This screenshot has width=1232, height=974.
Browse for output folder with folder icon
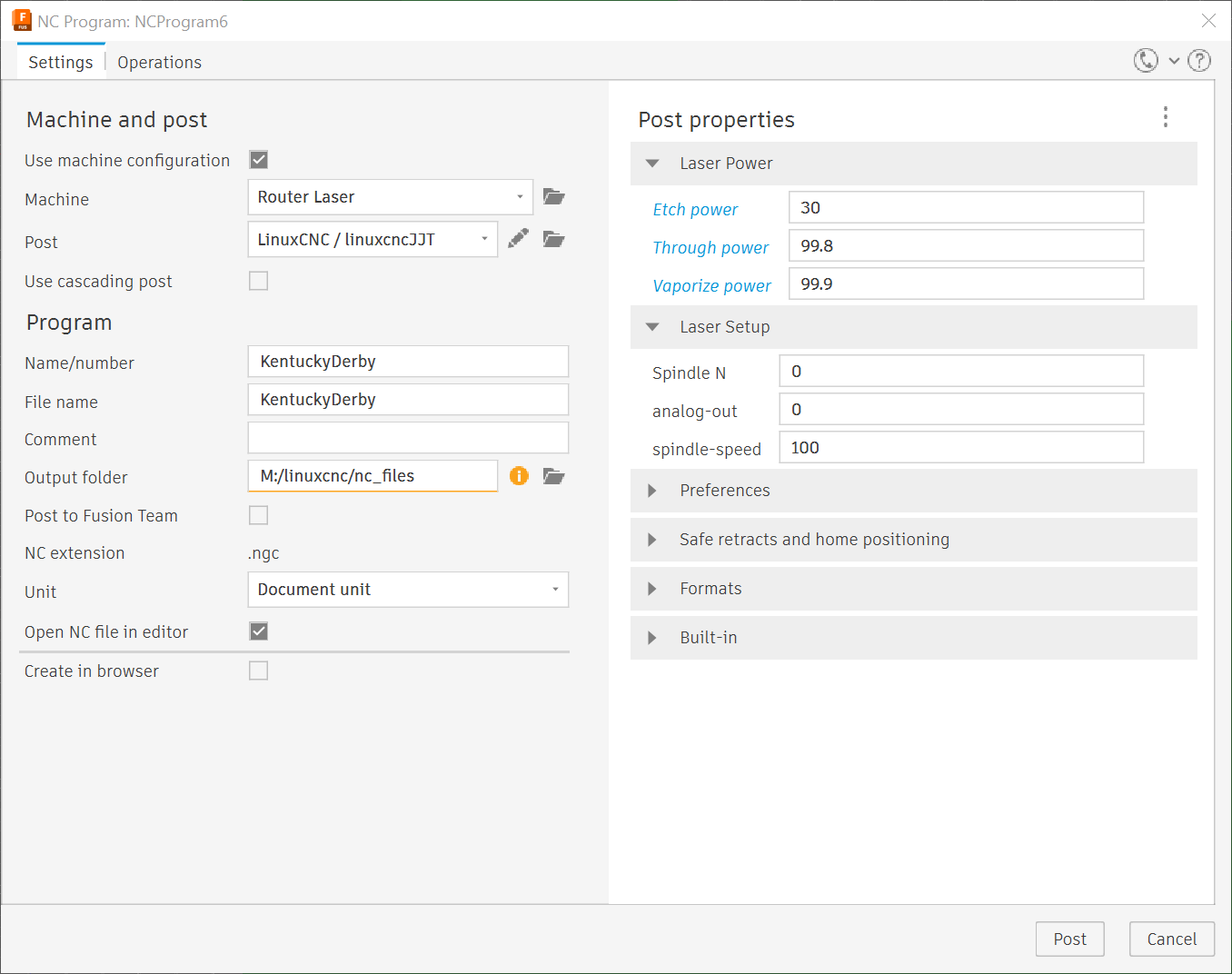point(553,476)
